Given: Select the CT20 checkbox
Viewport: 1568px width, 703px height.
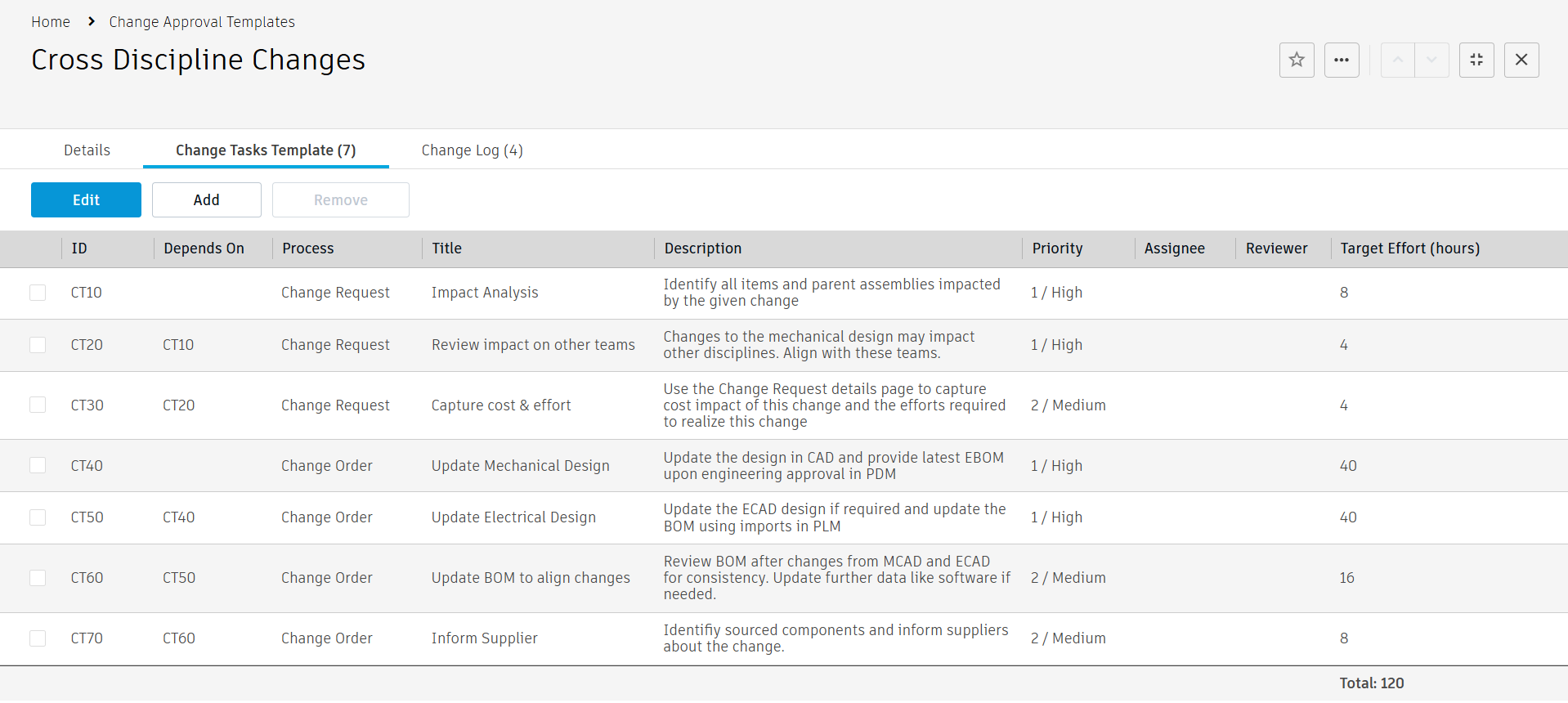Looking at the screenshot, I should pyautogui.click(x=38, y=345).
